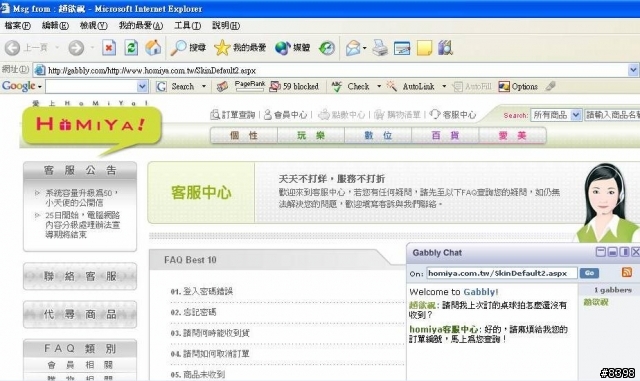Select the 百貨 category tab

pyautogui.click(x=445, y=136)
